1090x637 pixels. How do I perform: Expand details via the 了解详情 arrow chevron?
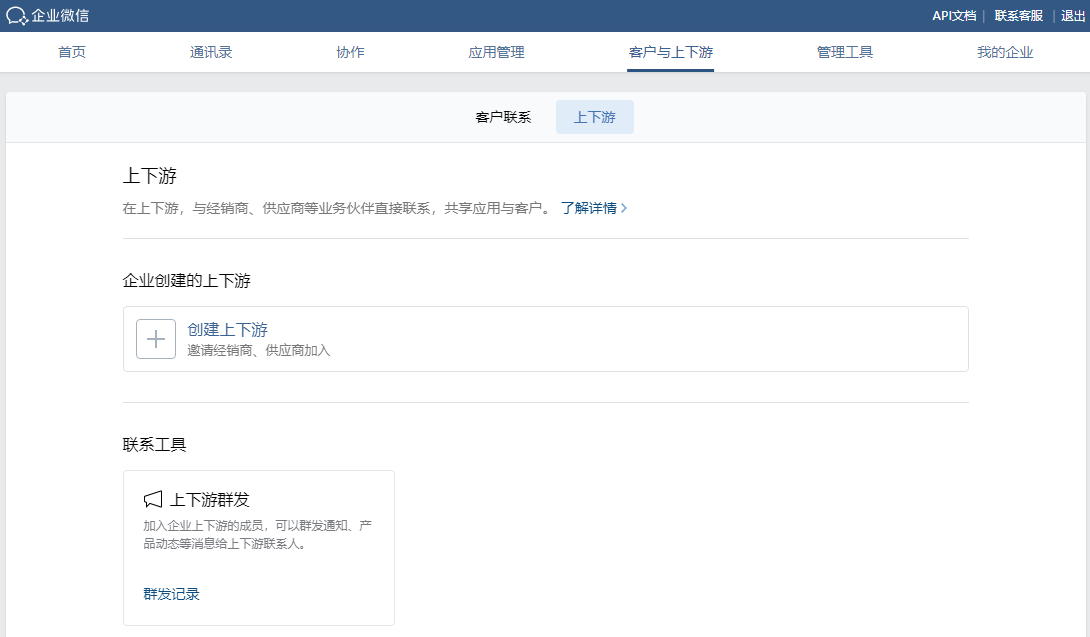(625, 208)
